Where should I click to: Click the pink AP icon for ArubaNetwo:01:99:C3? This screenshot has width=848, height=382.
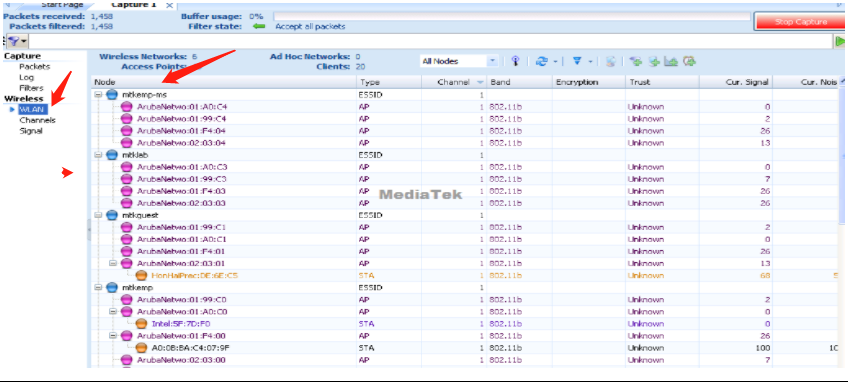click(127, 179)
